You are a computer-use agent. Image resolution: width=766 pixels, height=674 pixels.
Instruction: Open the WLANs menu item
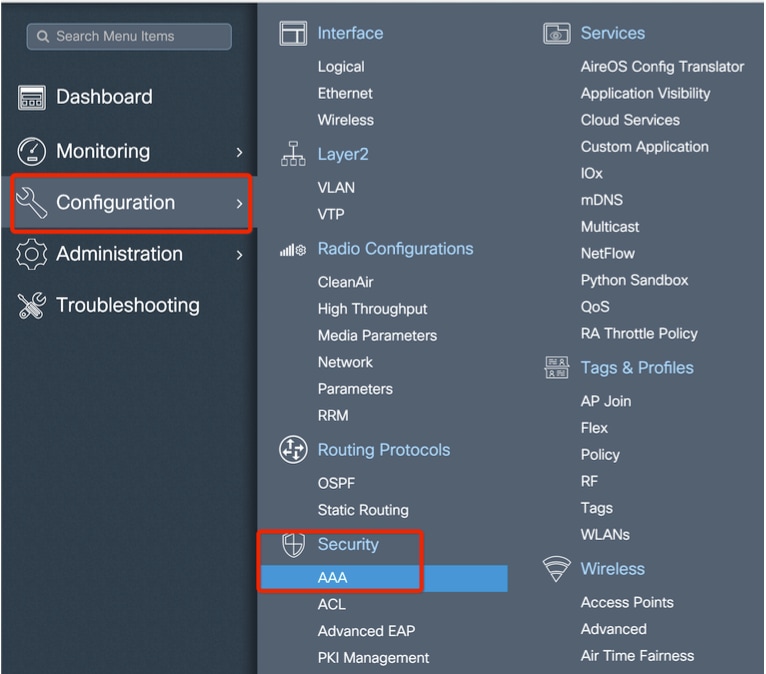click(605, 535)
